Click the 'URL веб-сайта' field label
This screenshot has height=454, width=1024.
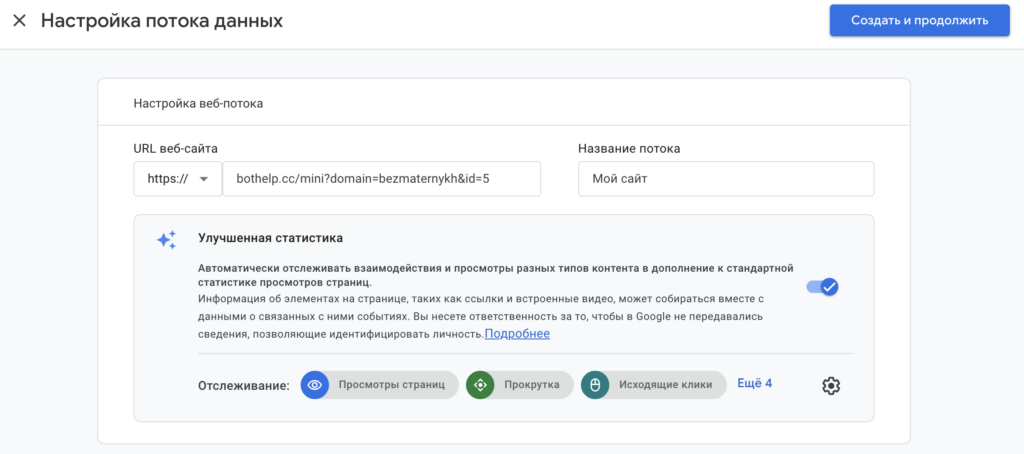pos(175,148)
